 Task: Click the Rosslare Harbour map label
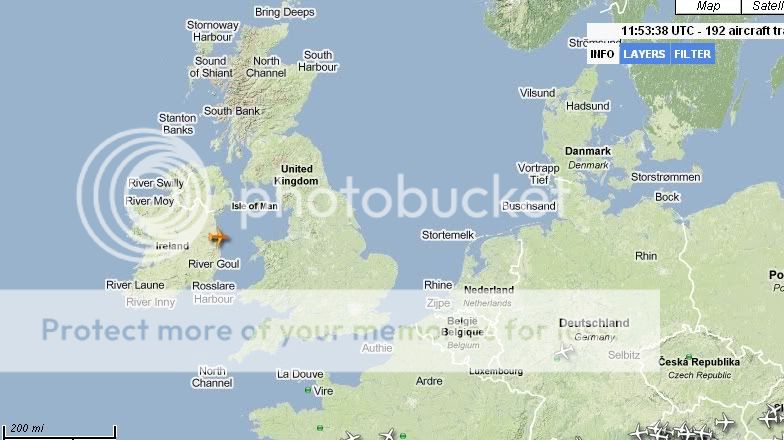click(x=214, y=292)
